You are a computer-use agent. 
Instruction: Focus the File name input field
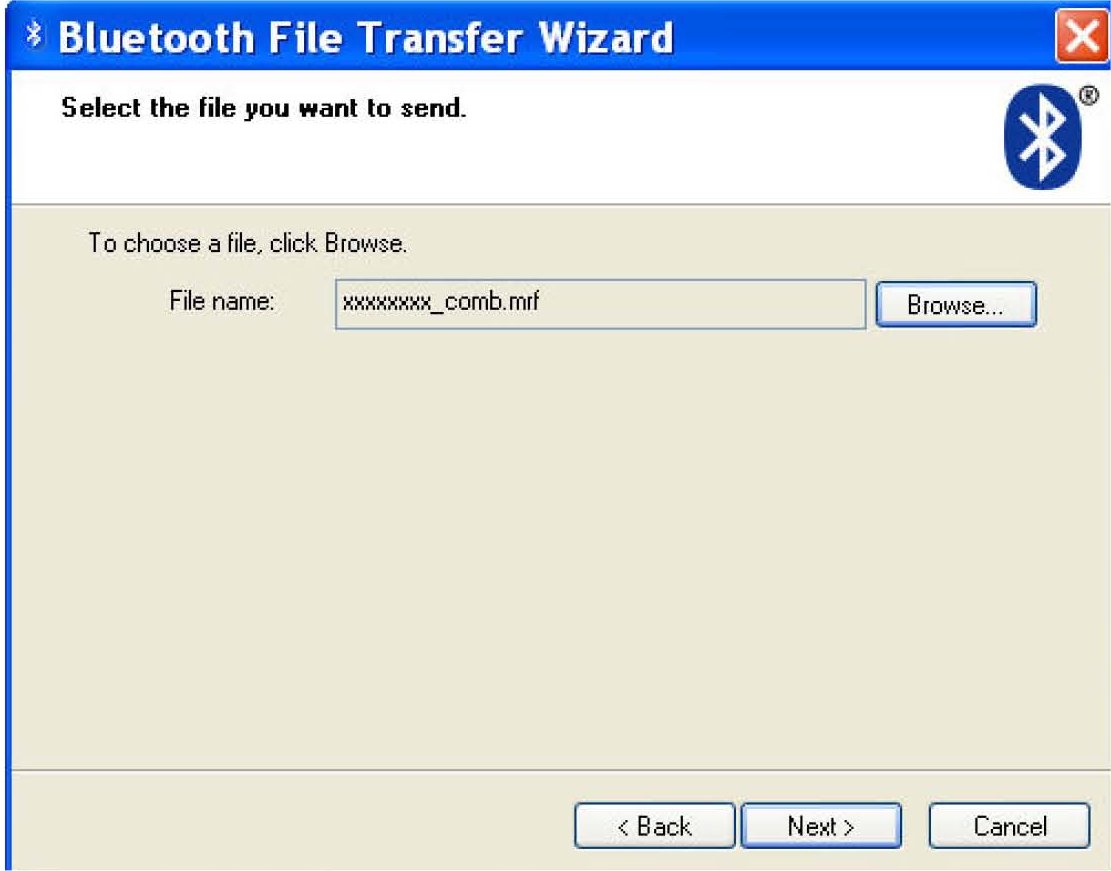[600, 305]
